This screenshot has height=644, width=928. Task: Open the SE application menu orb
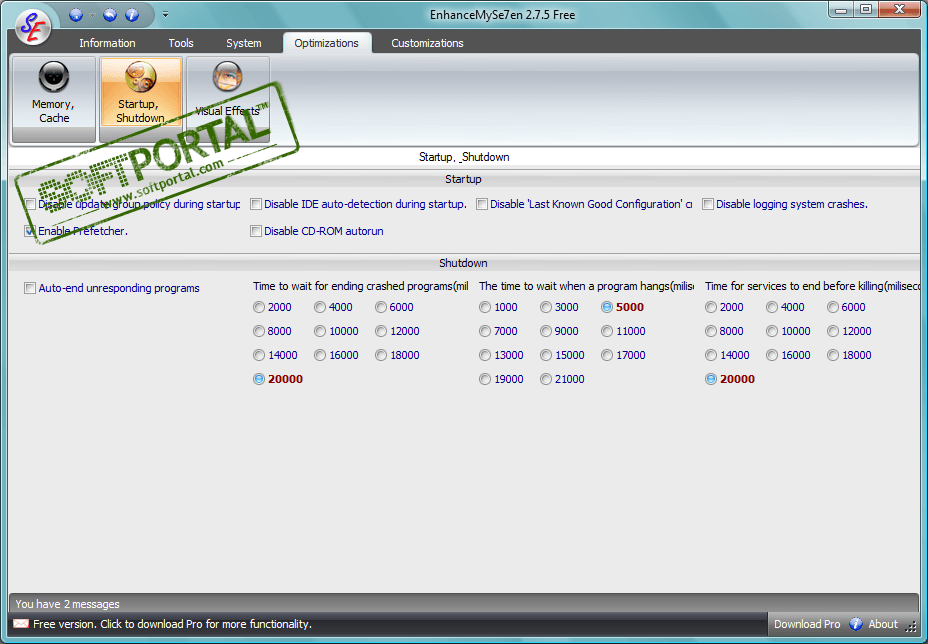coord(34,26)
